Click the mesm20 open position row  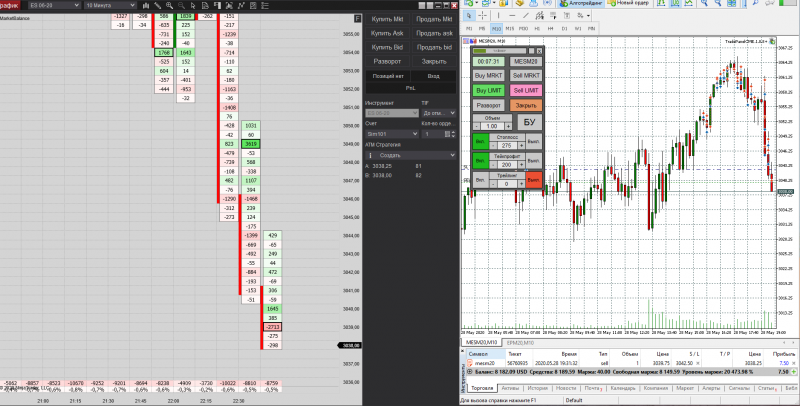pos(631,363)
